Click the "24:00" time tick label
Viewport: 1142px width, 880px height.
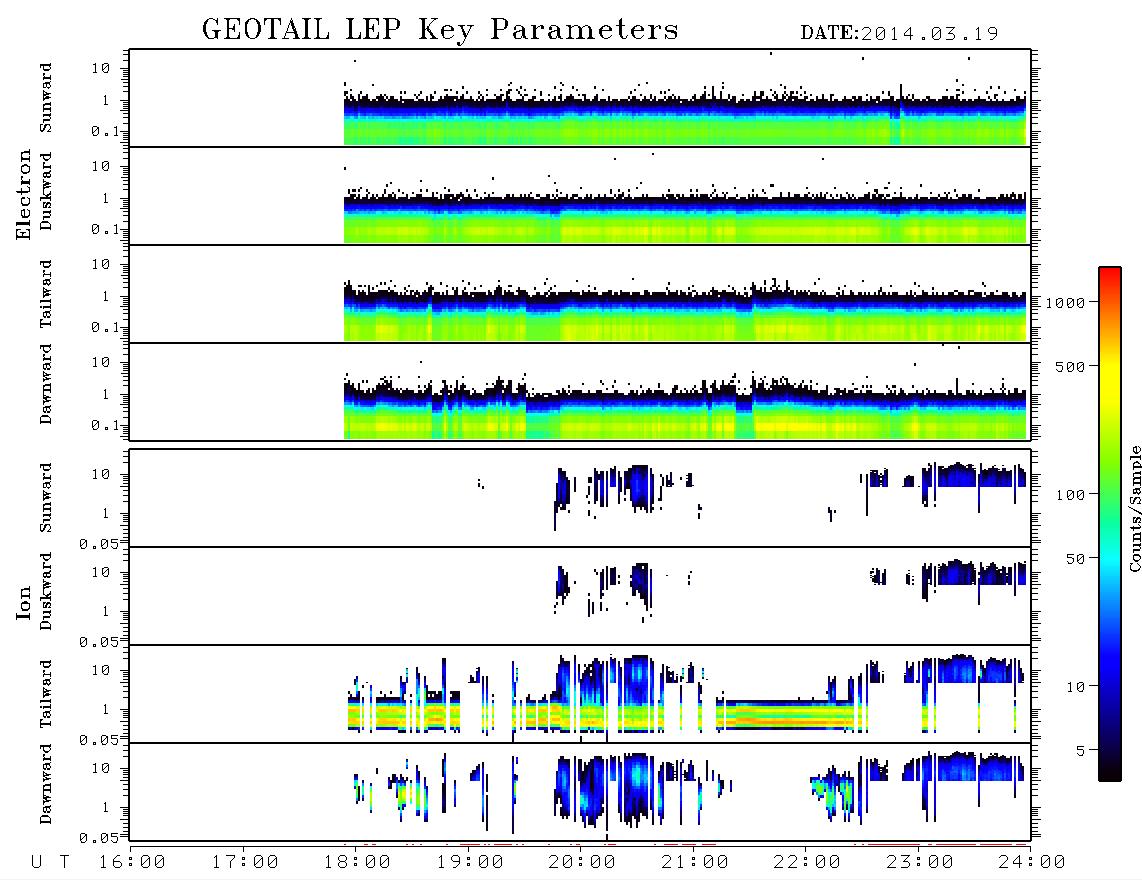click(x=1032, y=862)
